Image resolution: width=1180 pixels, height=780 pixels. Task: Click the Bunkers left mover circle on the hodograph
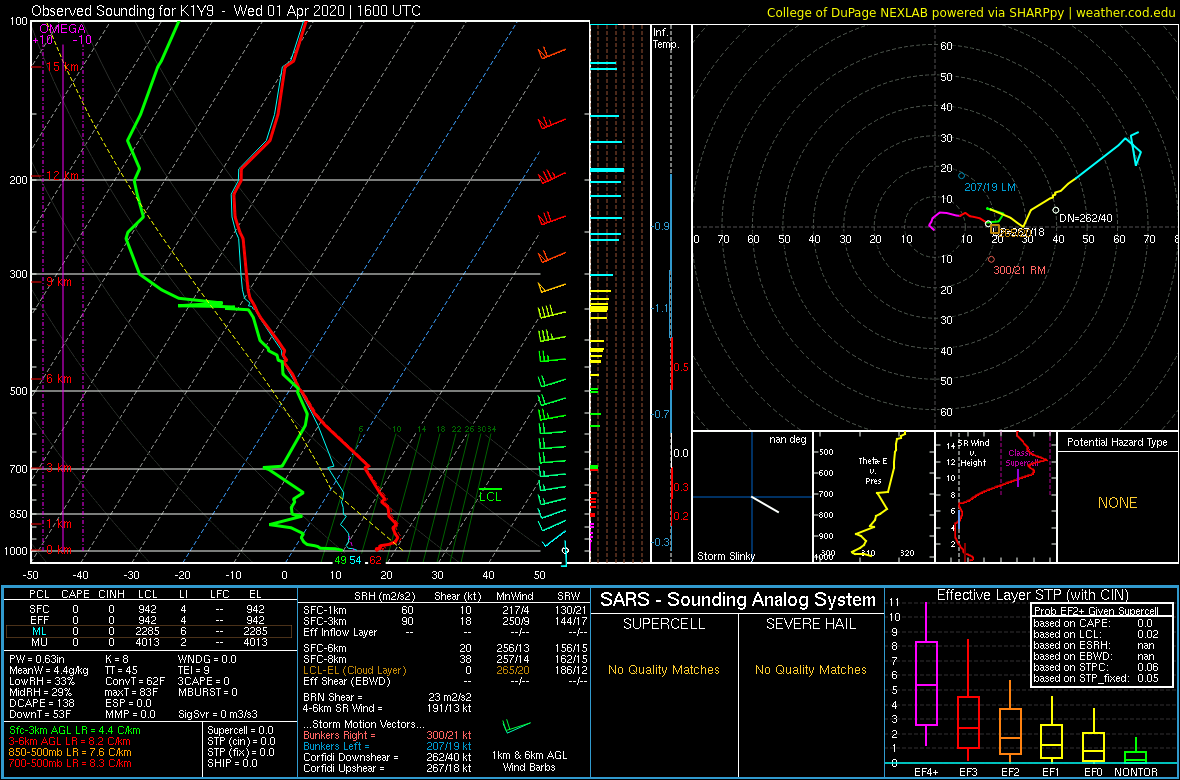tap(961, 175)
